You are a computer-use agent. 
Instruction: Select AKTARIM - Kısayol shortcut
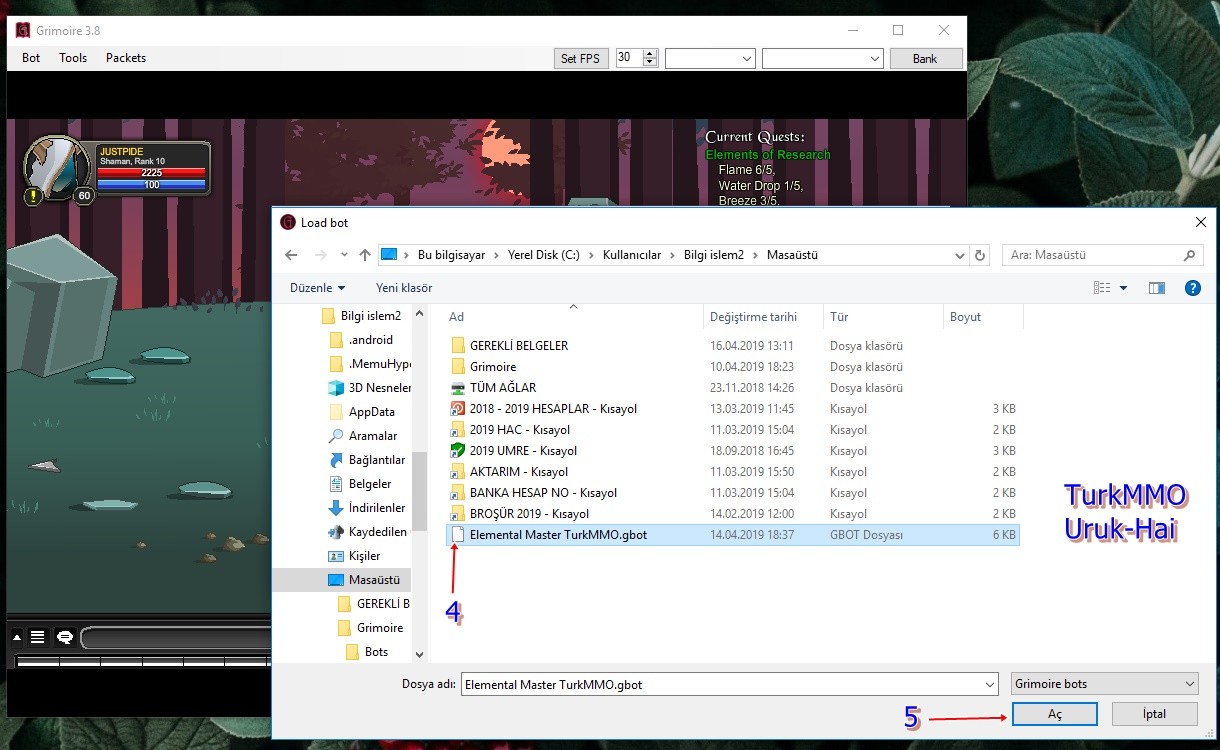click(x=732, y=472)
